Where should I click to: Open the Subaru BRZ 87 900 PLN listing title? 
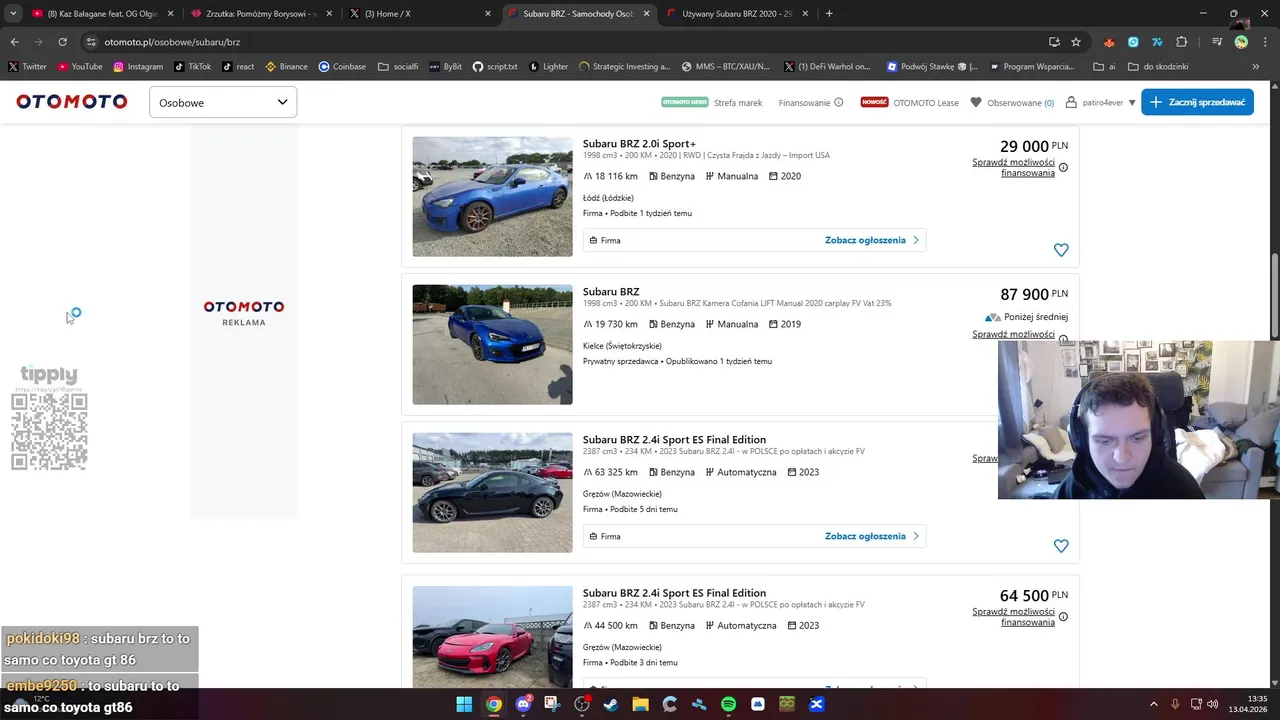[x=611, y=292]
